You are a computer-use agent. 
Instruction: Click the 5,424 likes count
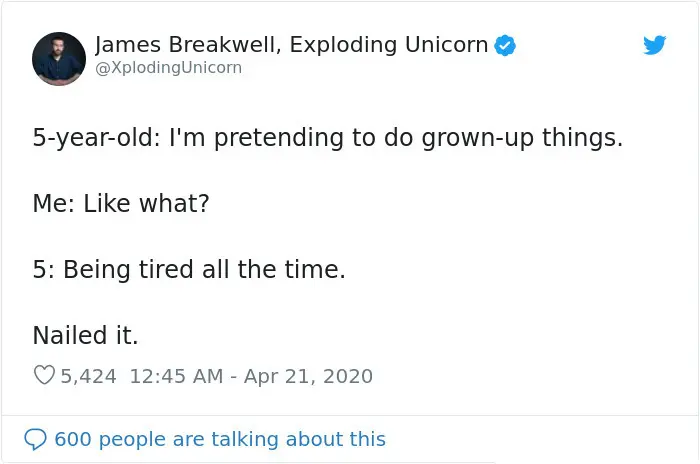point(88,376)
